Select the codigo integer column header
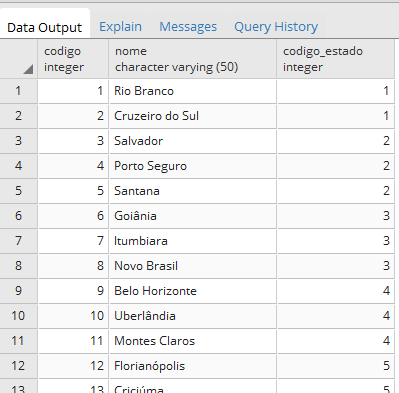This screenshot has width=399, height=393. click(x=73, y=59)
